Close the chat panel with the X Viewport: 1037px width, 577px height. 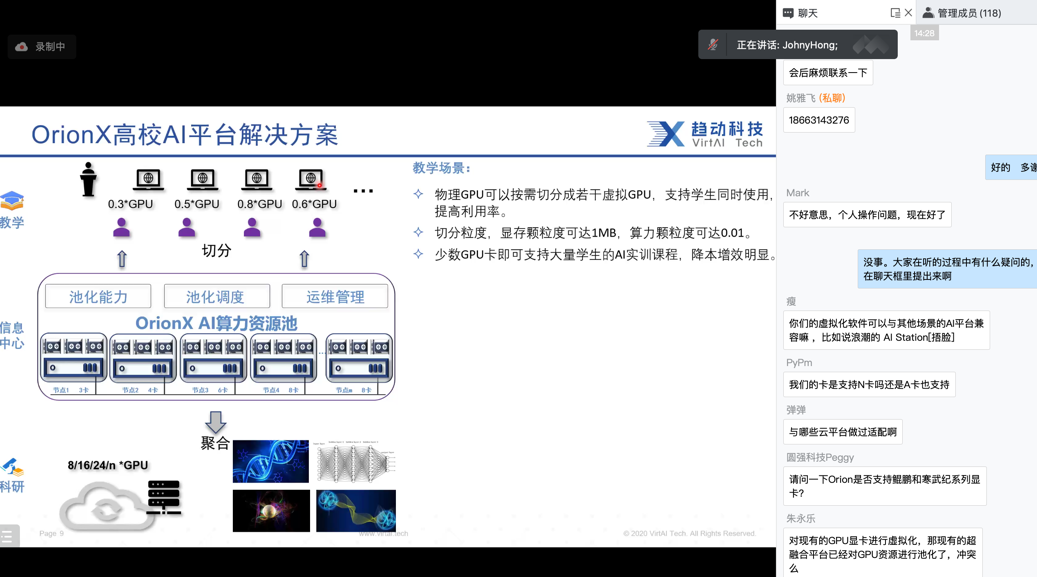(x=908, y=12)
